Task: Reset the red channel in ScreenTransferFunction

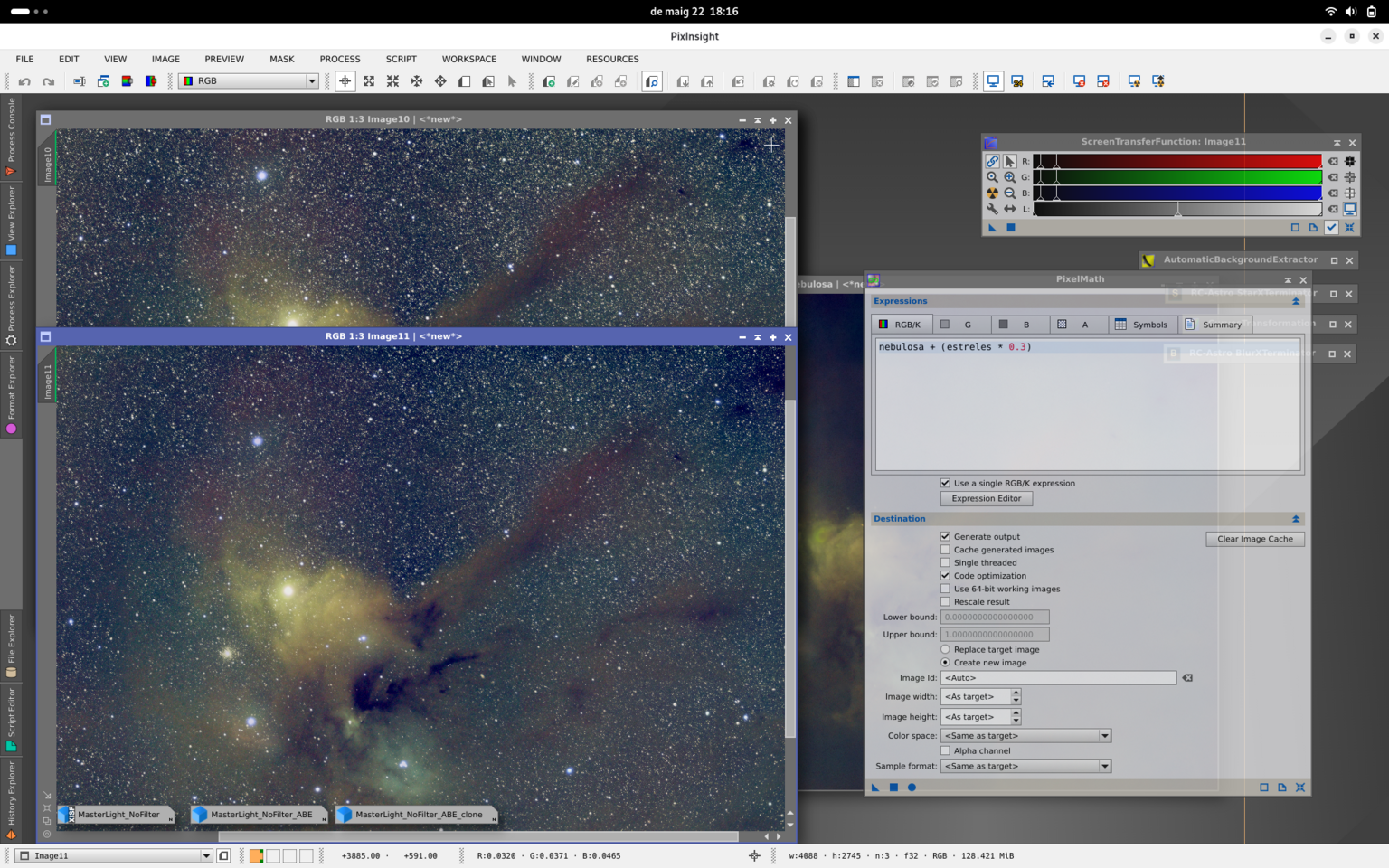Action: point(1332,162)
